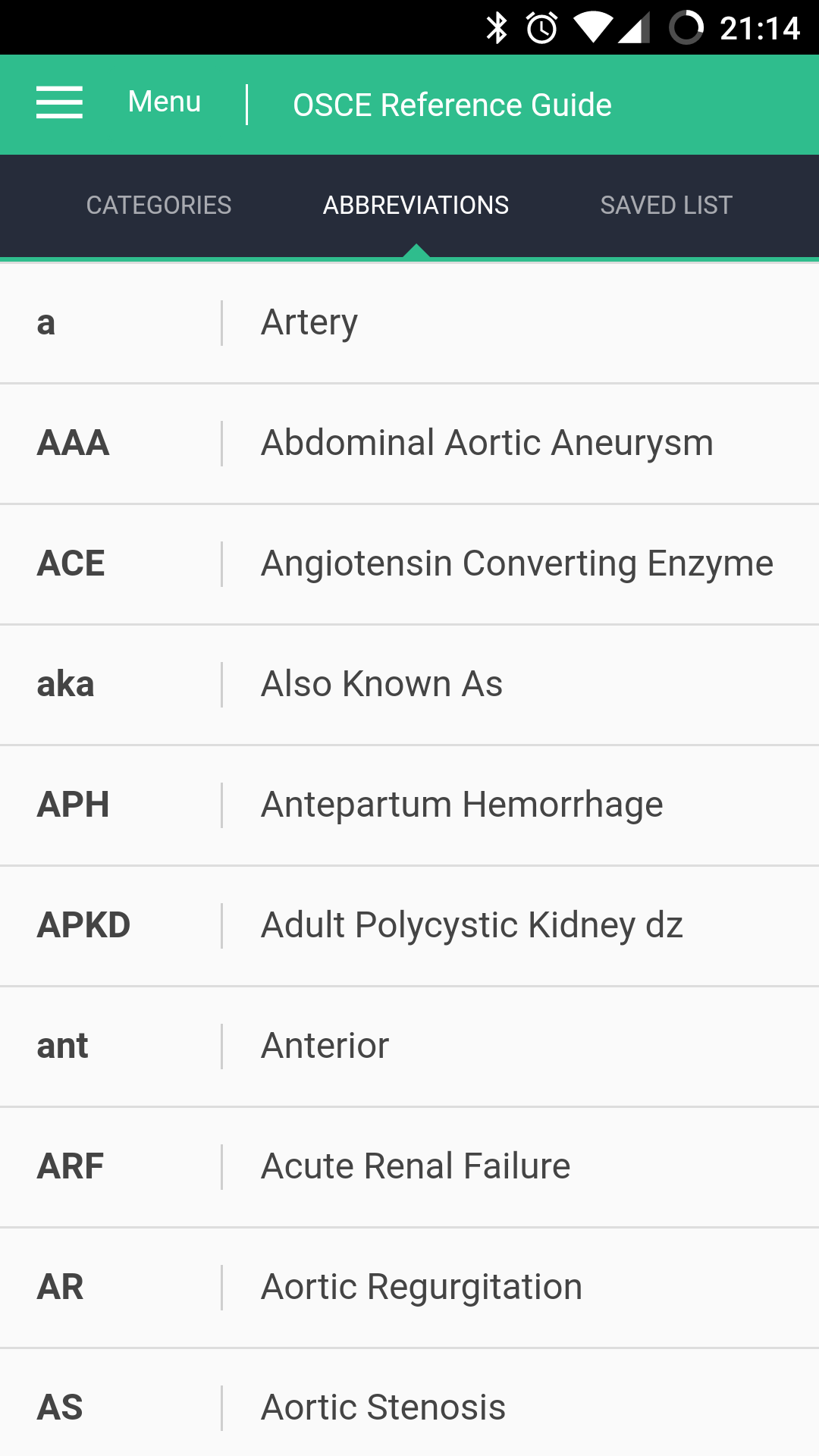Tap the AS Aortic Stenosis row
Viewport: 819px width, 1456px height.
pyautogui.click(x=409, y=1403)
